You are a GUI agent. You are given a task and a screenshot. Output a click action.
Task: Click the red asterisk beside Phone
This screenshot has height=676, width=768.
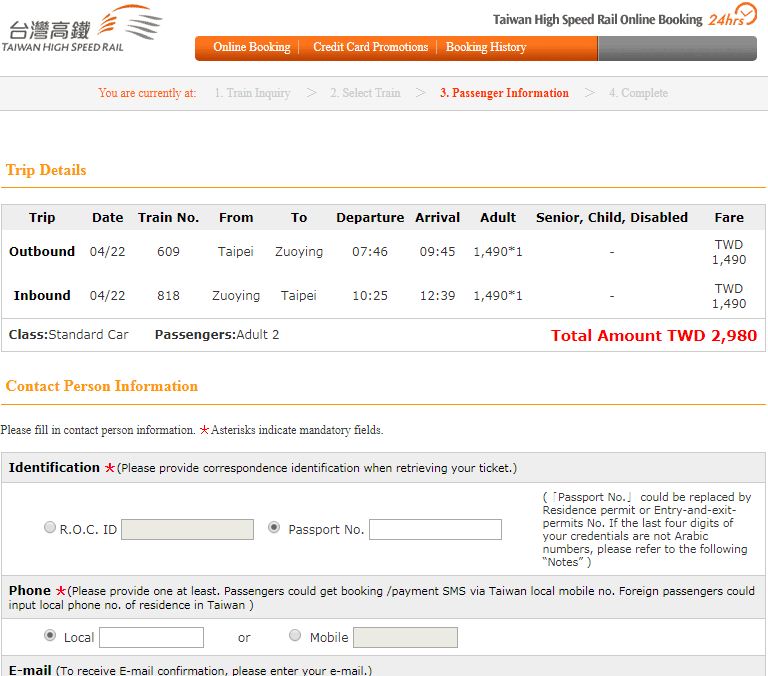[x=60, y=591]
